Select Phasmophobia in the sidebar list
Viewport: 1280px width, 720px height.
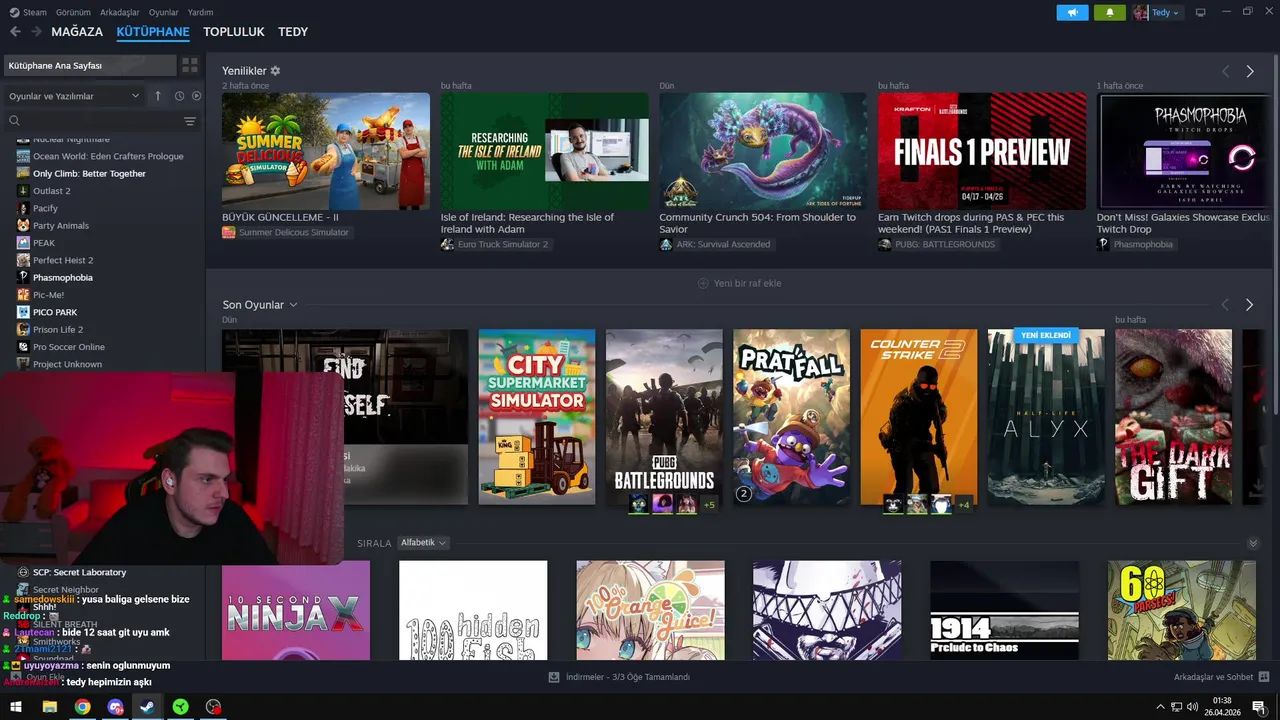(62, 277)
